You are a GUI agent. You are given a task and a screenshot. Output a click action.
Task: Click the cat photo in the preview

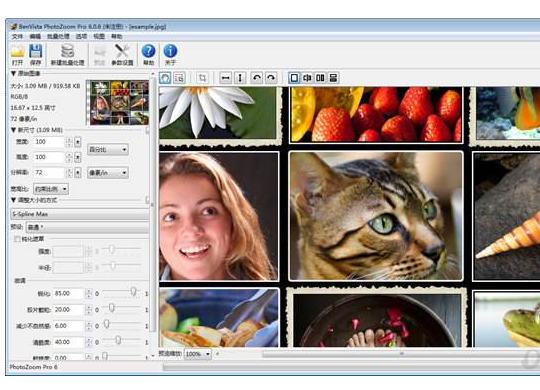tap(376, 216)
